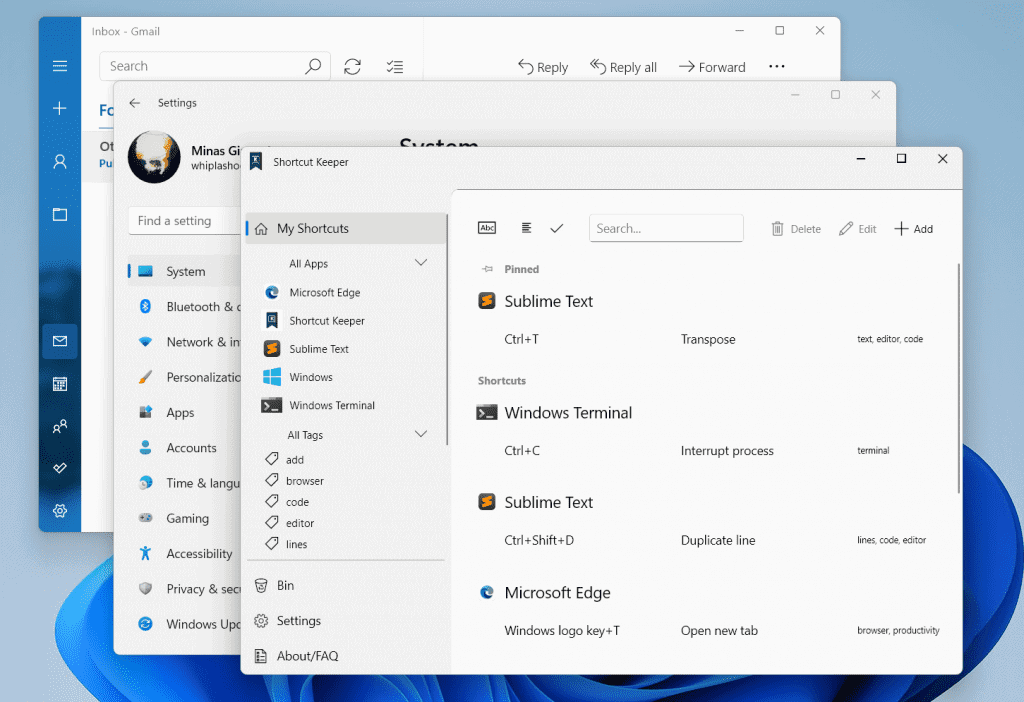Click the Sublime Text icon in the apps list
Viewport: 1024px width, 702px height.
272,349
